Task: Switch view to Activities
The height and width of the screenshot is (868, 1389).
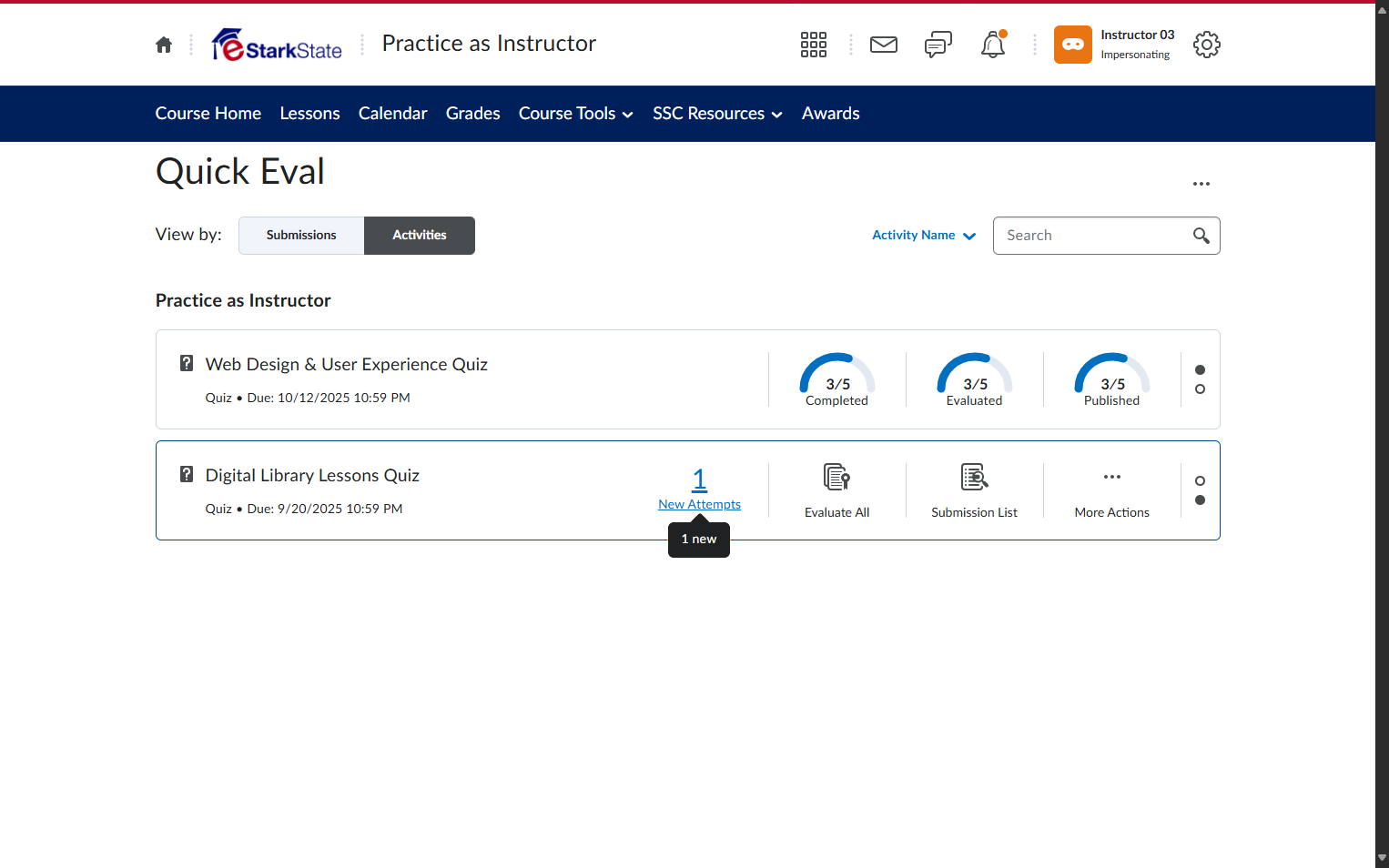Action: coord(420,236)
